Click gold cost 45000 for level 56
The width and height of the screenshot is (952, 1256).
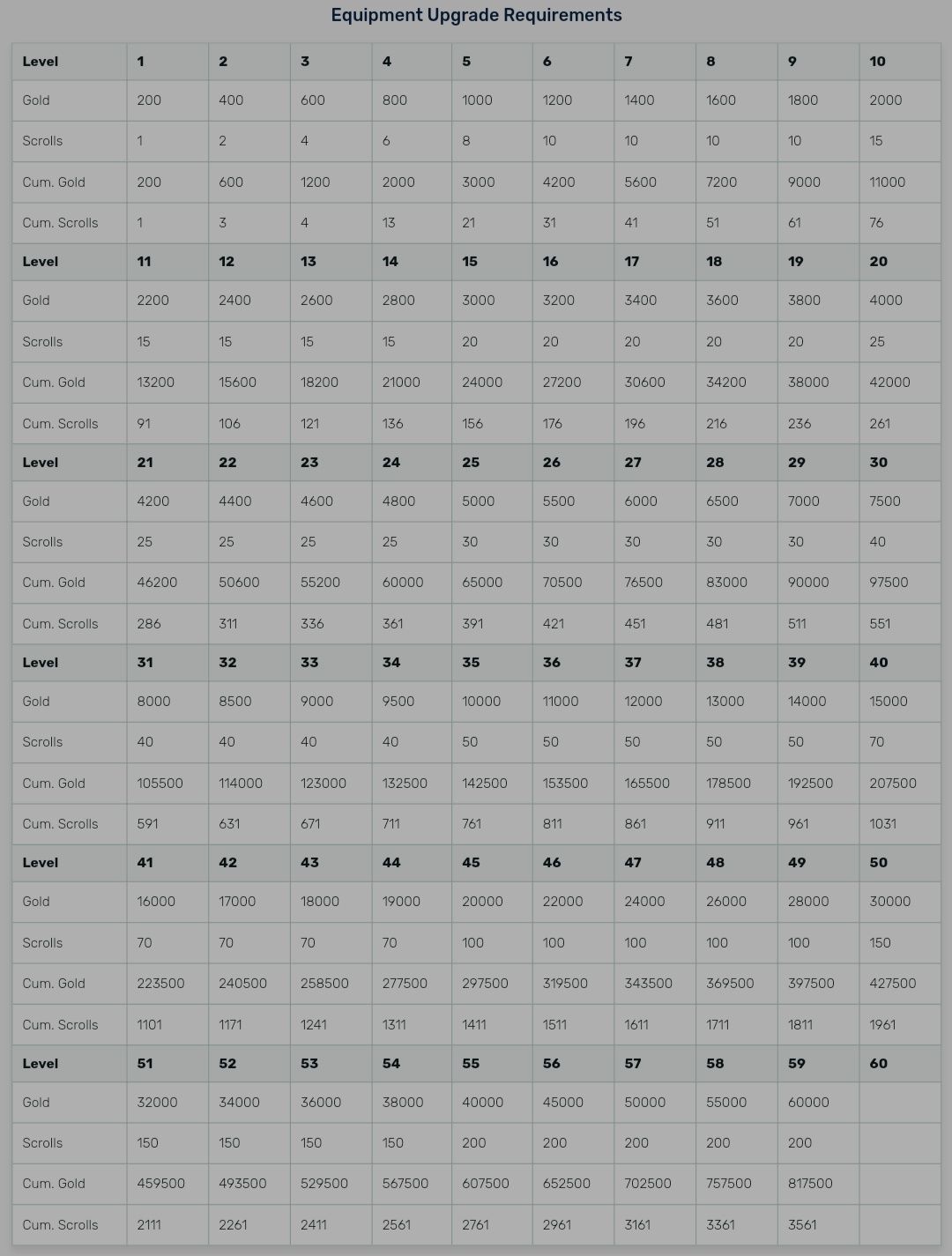563,1103
